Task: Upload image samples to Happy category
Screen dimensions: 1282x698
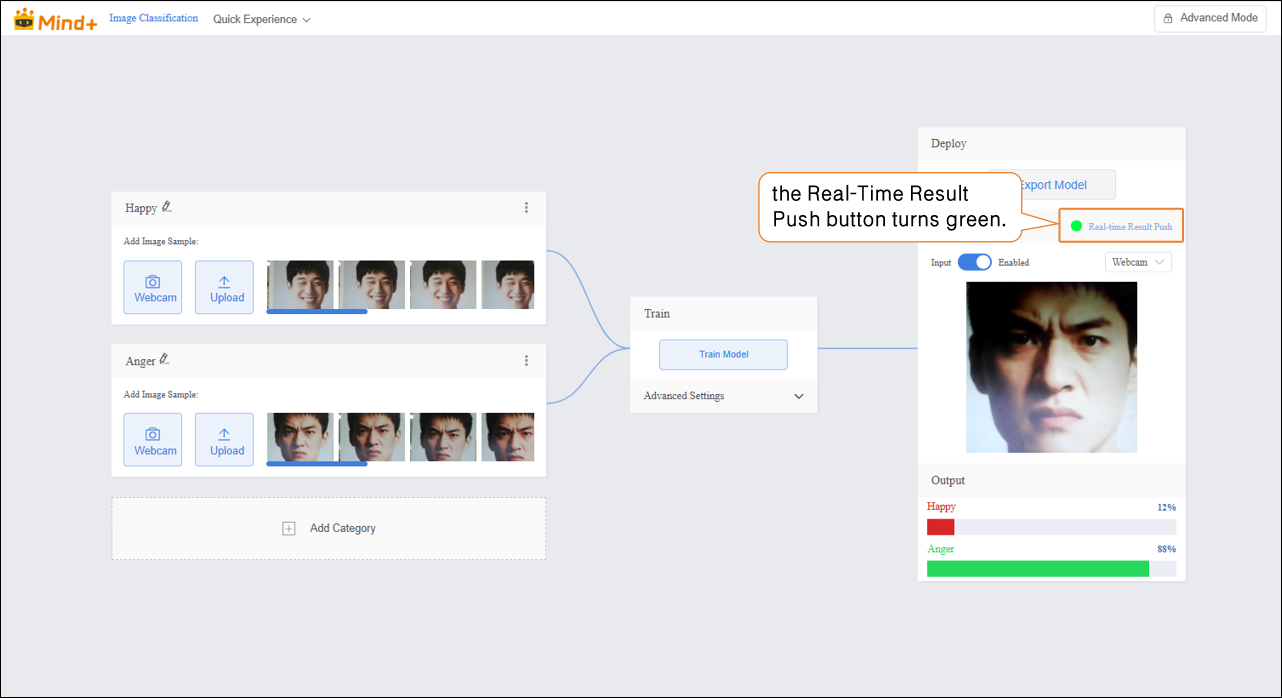Action: pos(224,288)
